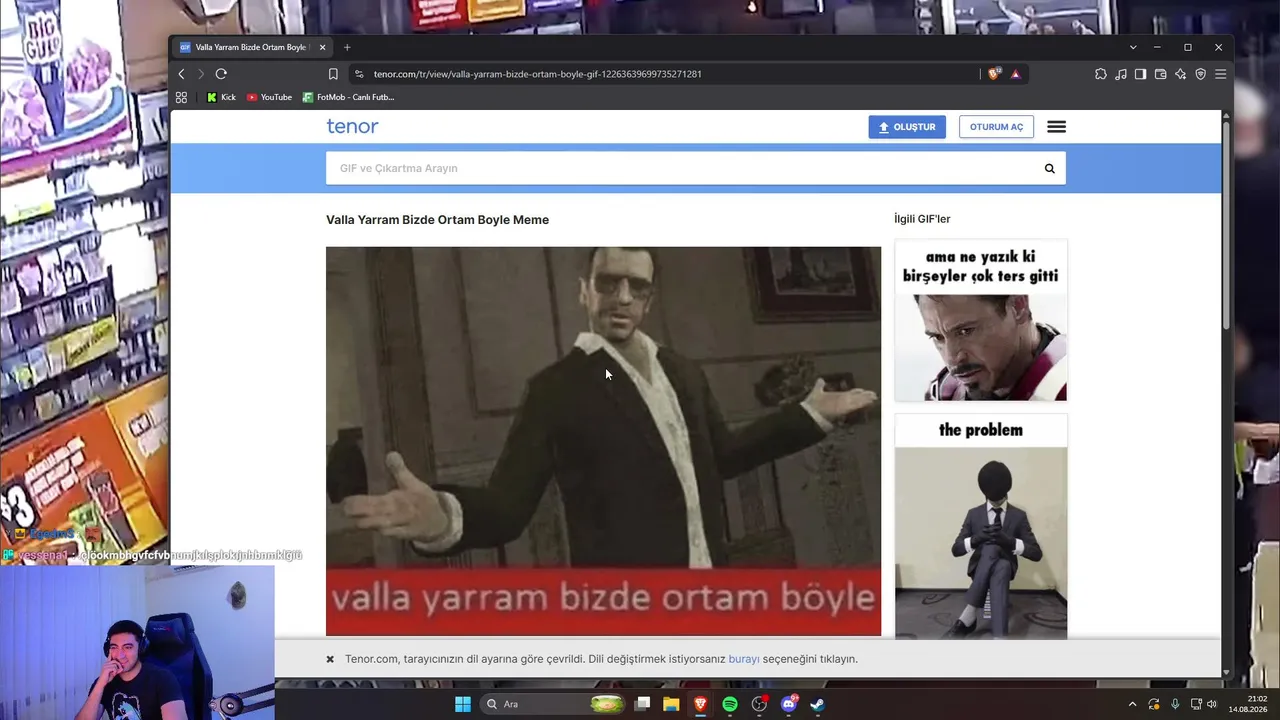Open Steam from the taskbar

tap(817, 704)
